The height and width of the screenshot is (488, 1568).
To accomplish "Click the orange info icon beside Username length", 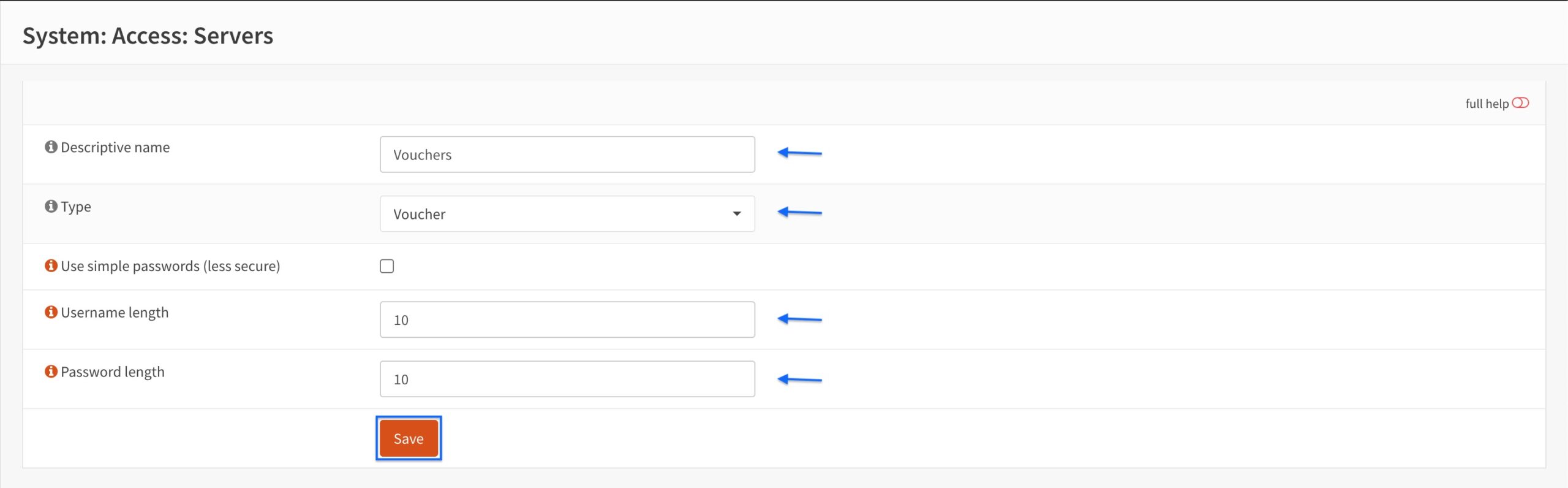I will click(x=51, y=313).
